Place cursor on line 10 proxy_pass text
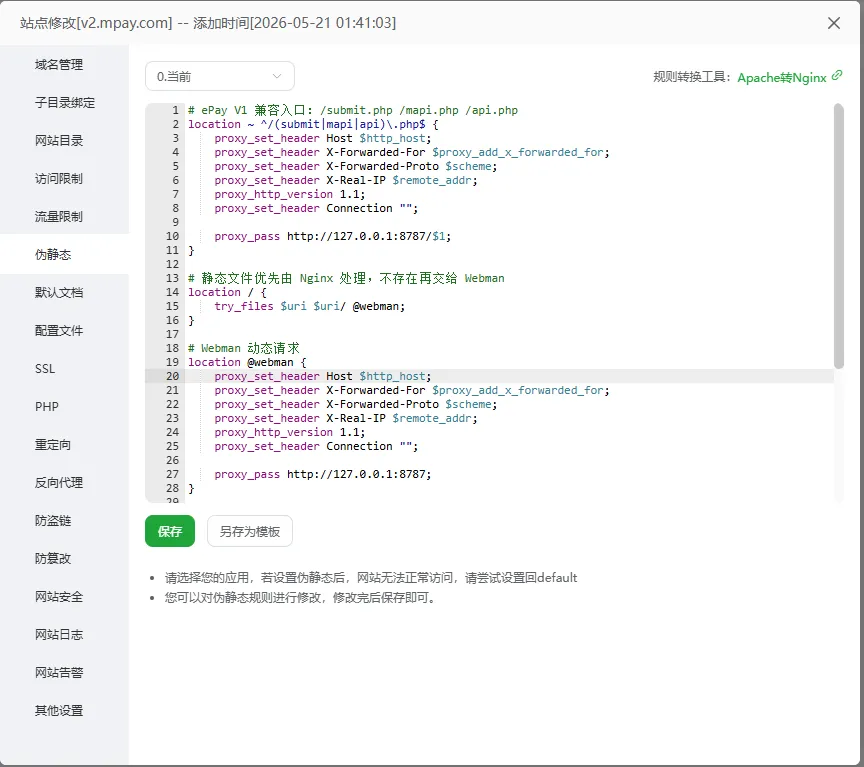This screenshot has height=767, width=864. [x=332, y=236]
